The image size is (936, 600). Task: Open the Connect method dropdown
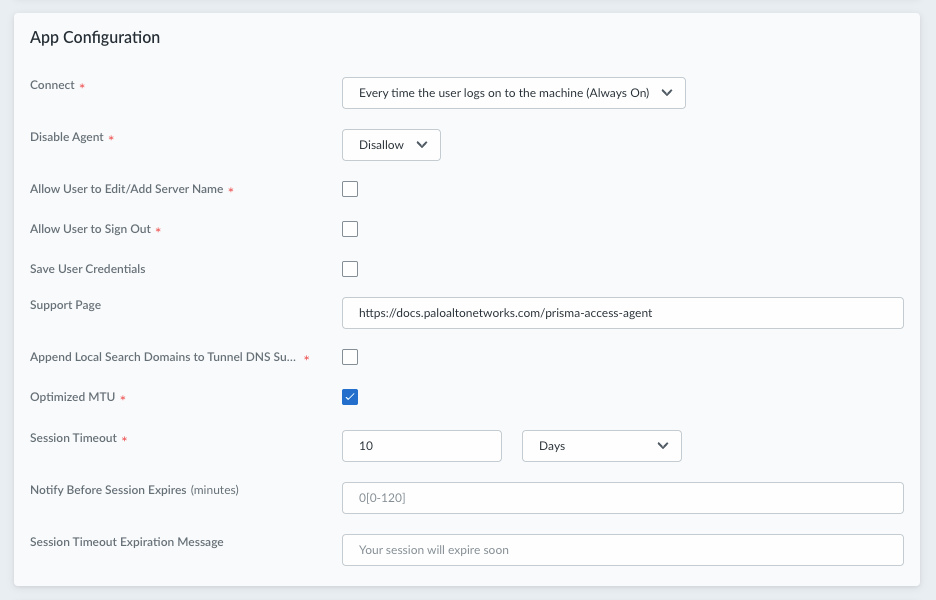pos(513,93)
